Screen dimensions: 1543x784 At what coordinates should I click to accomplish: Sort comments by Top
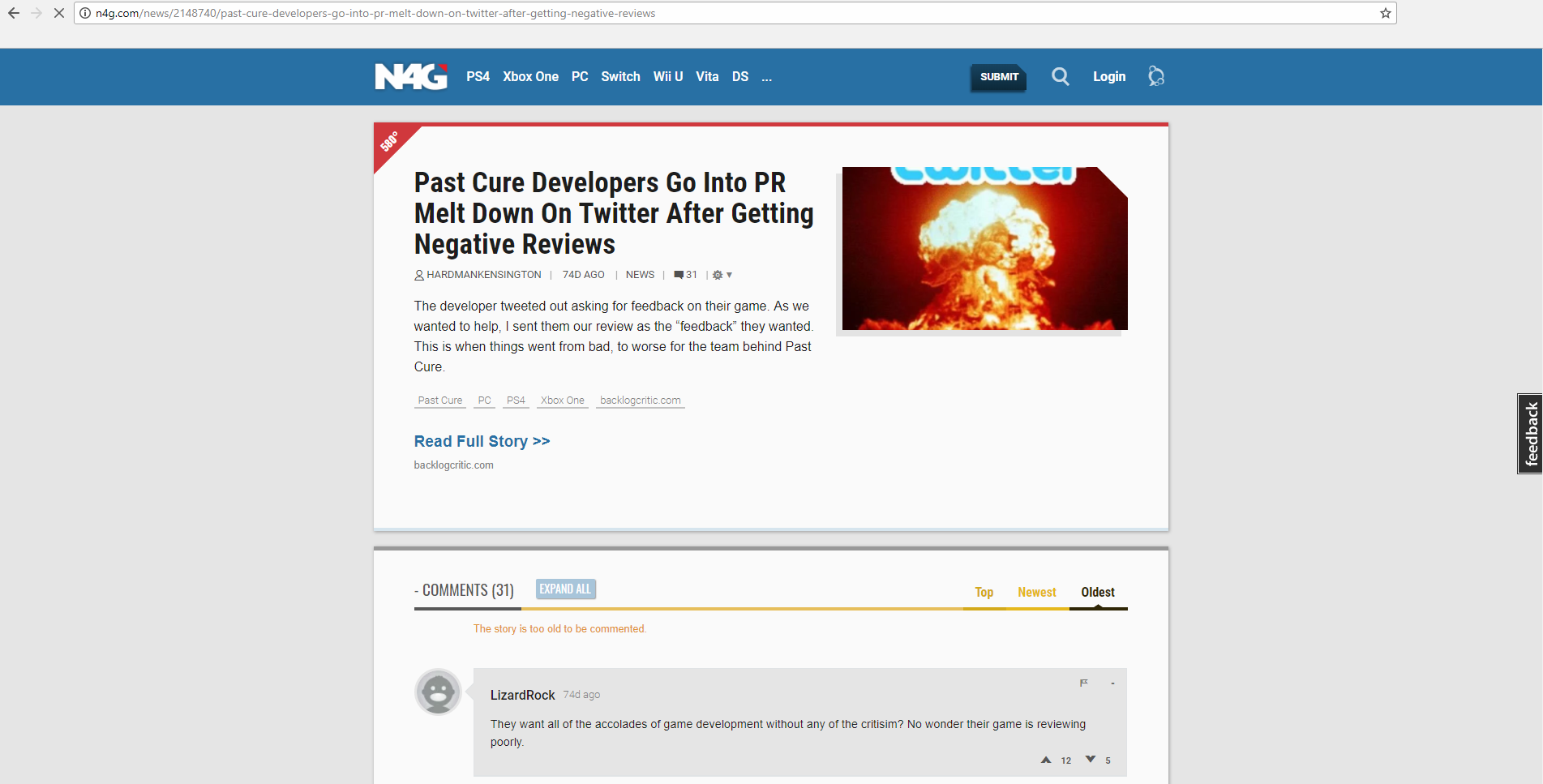(984, 593)
